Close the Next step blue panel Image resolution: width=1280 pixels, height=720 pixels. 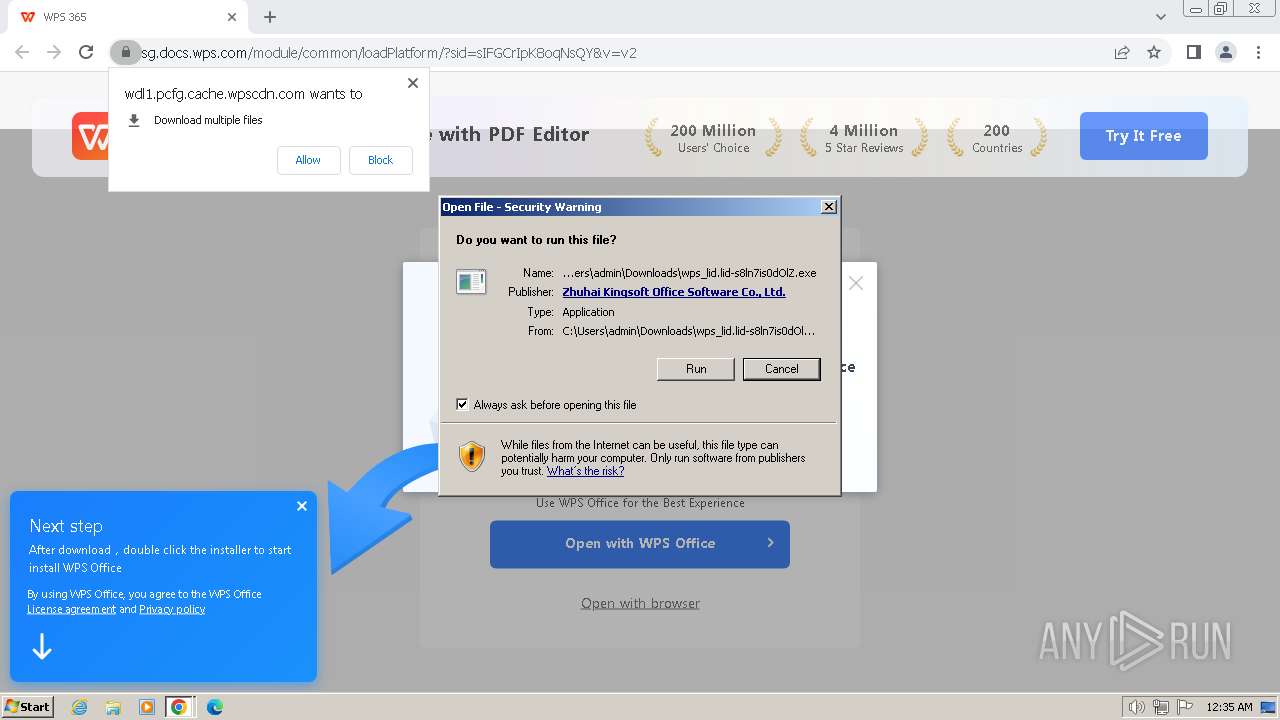tap(302, 506)
